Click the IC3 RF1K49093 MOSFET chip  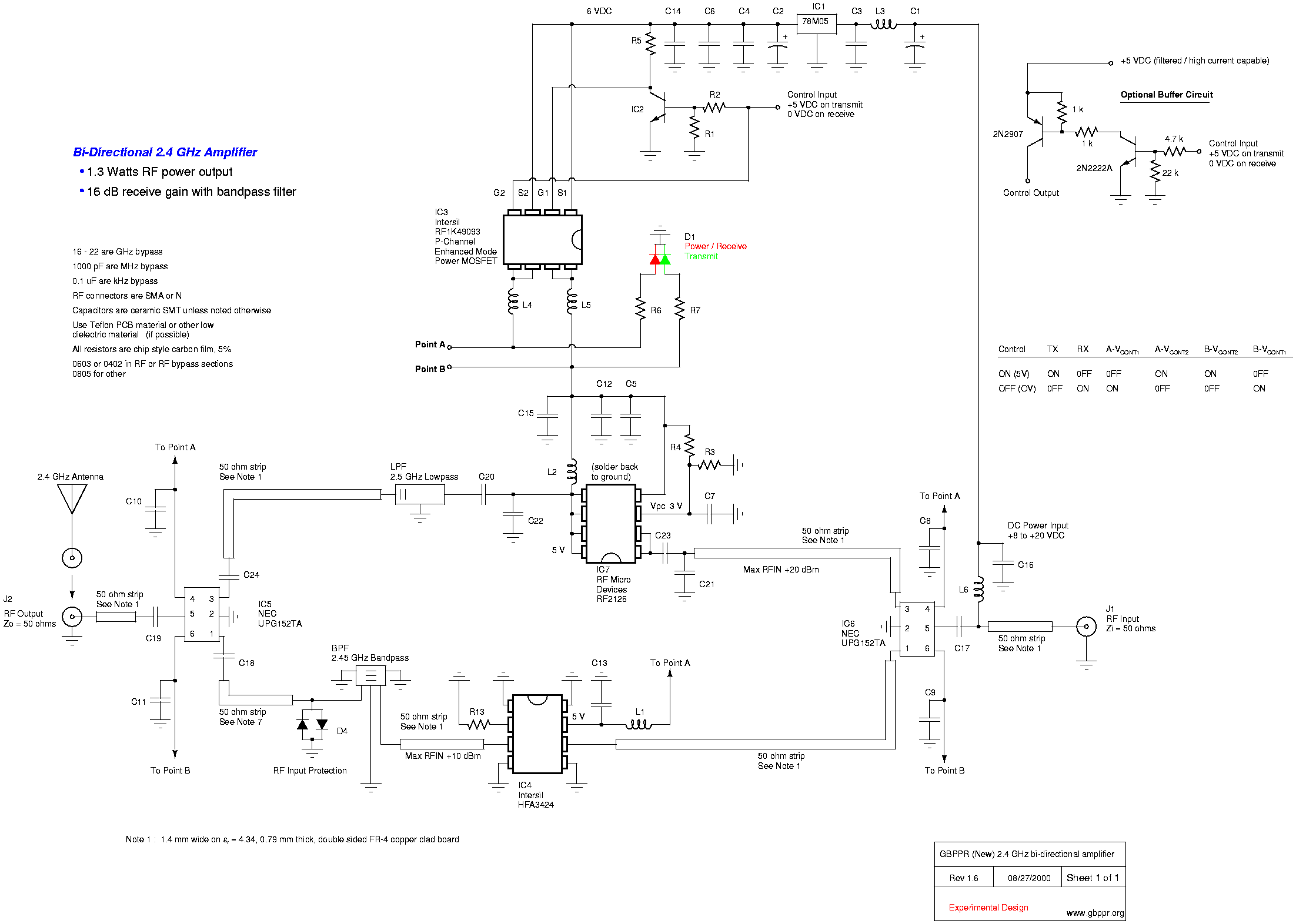coord(542,240)
